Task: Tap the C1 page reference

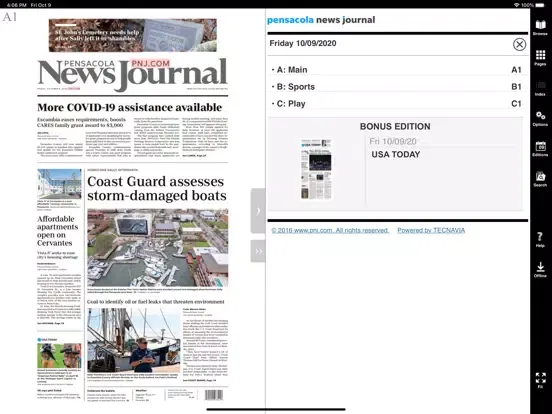Action: pyautogui.click(x=516, y=104)
